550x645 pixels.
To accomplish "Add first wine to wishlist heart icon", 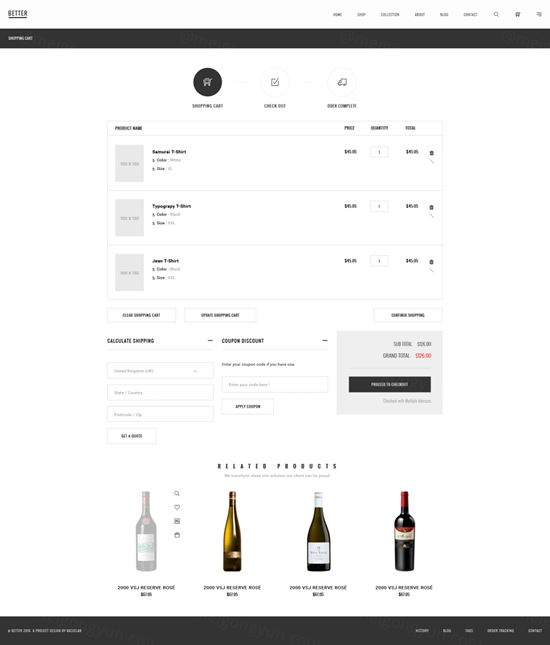I will coord(177,507).
